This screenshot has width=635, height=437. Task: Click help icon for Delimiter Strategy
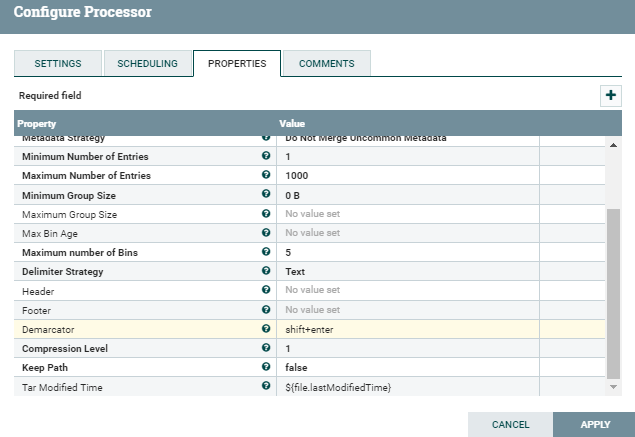pos(266,271)
